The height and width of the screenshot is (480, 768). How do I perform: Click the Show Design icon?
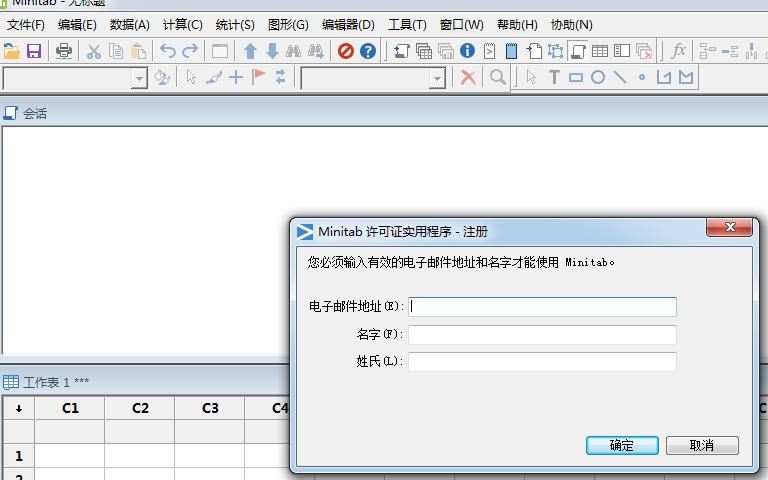tap(555, 51)
